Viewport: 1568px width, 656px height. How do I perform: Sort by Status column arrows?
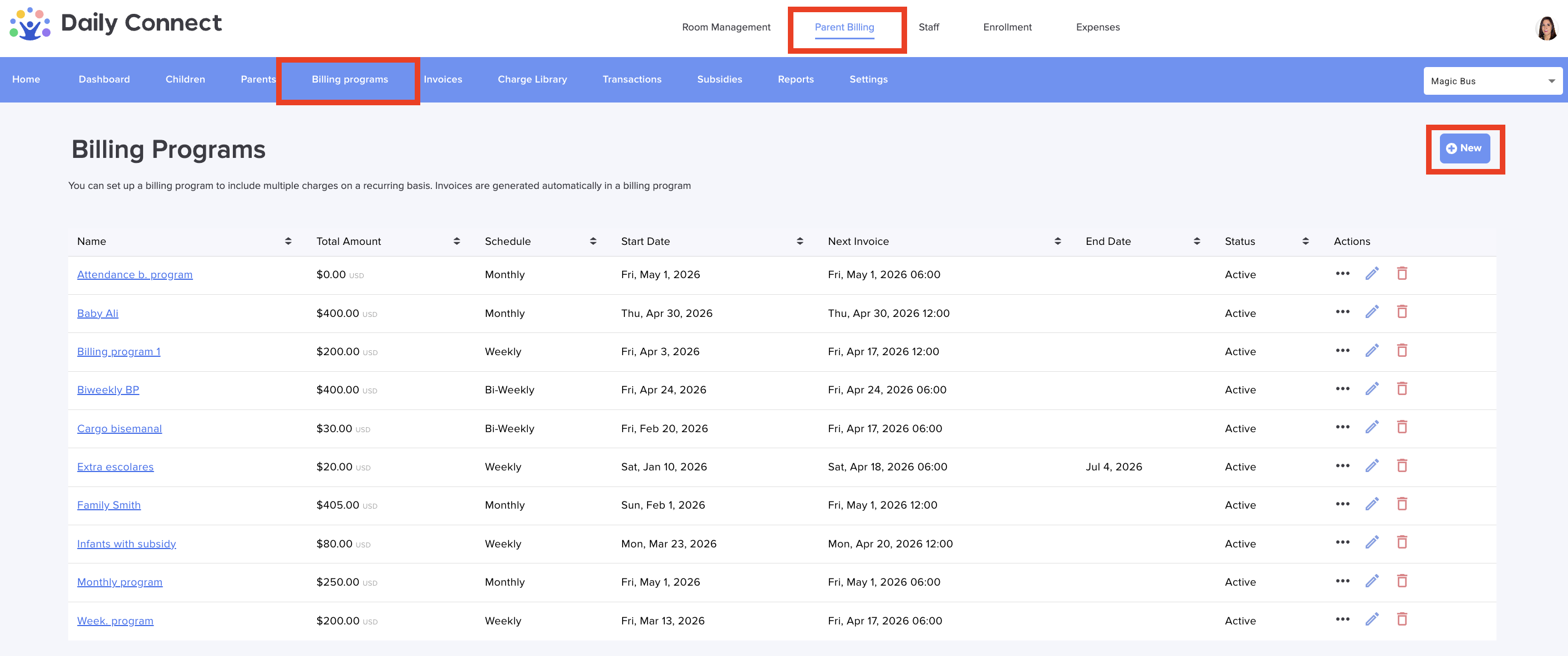1305,242
